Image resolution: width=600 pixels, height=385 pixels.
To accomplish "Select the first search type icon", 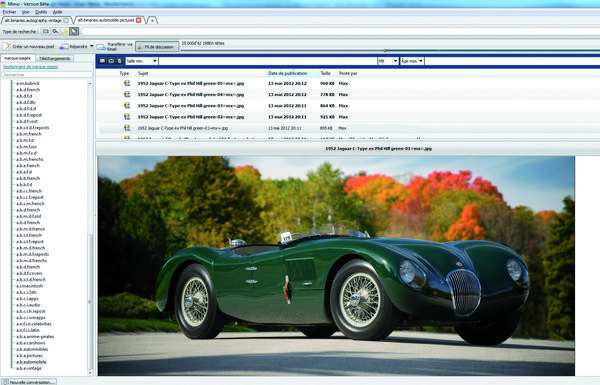I will (x=46, y=31).
